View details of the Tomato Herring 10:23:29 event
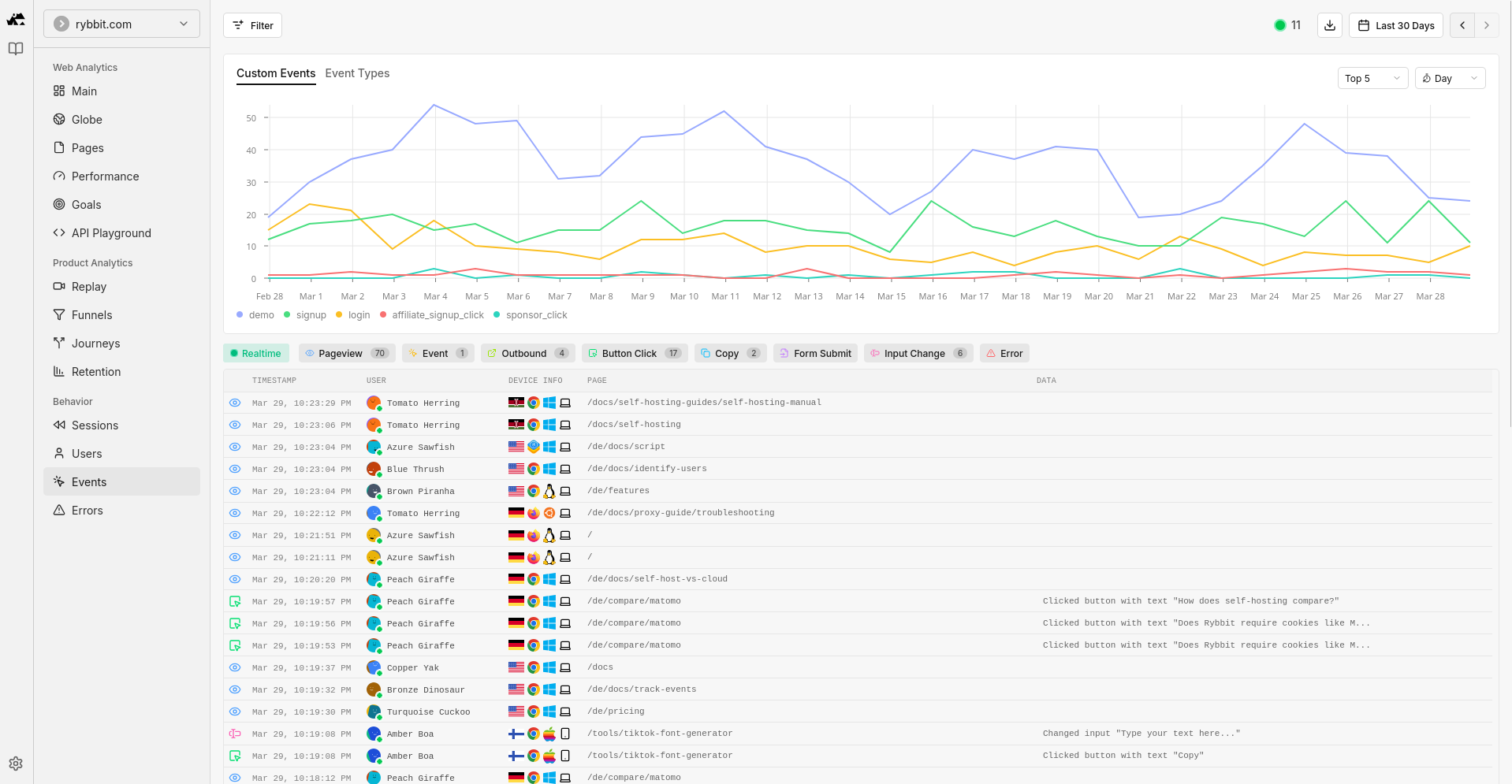Viewport: 1512px width, 784px height. pos(235,403)
